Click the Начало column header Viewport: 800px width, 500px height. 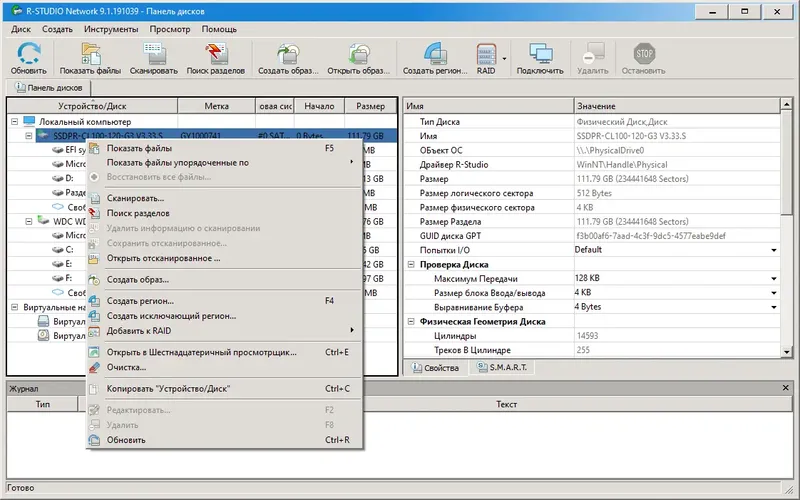(319, 106)
